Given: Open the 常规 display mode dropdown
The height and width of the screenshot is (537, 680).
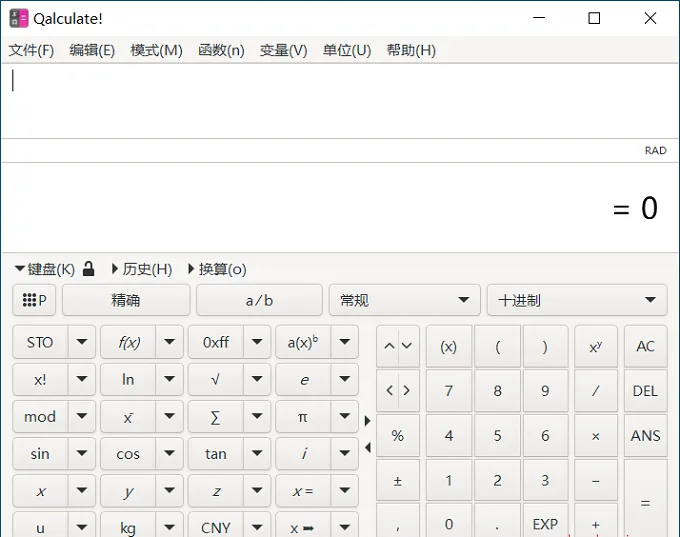Looking at the screenshot, I should tap(404, 300).
